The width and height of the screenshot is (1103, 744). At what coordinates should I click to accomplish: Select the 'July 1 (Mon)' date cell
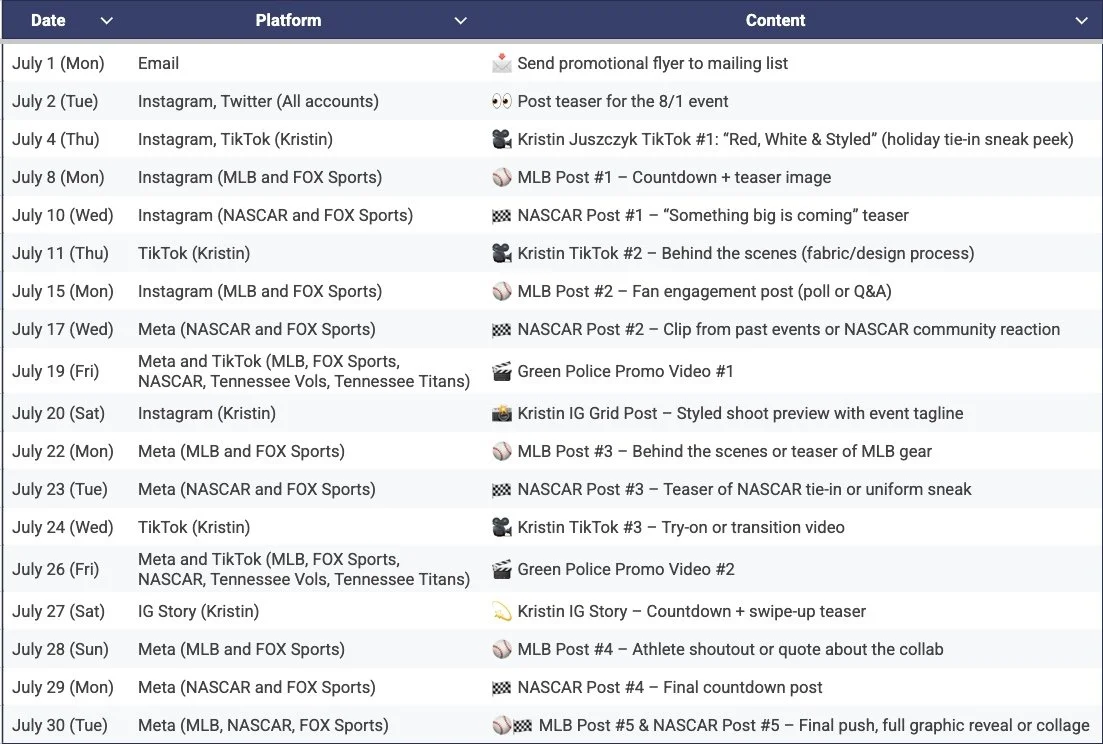(58, 63)
